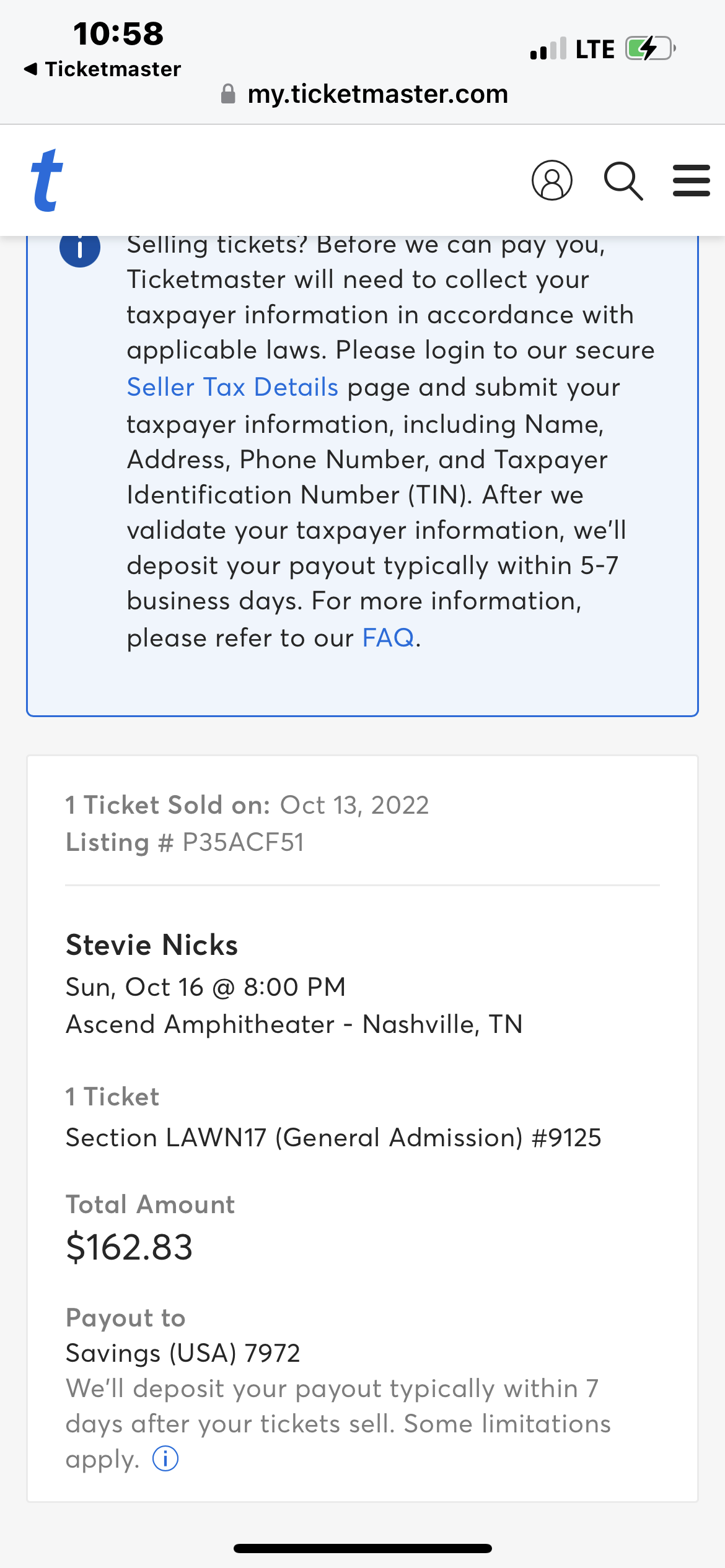Tap the battery charging icon

pyautogui.click(x=649, y=48)
